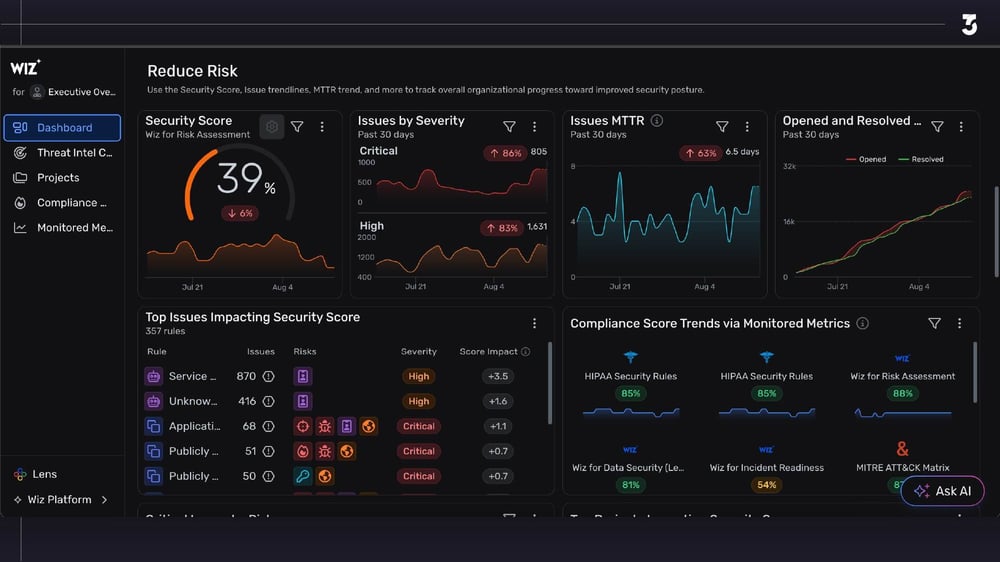Click info icon beside 416 issues

(268, 401)
